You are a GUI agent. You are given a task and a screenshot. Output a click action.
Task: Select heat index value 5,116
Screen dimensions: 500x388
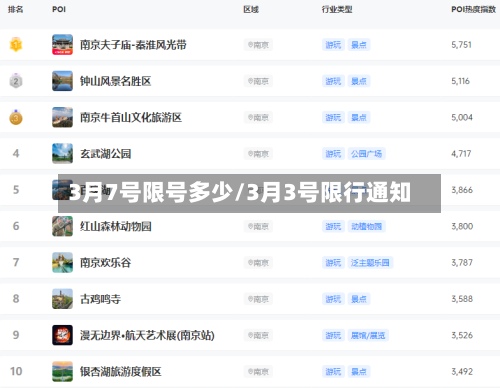click(461, 81)
